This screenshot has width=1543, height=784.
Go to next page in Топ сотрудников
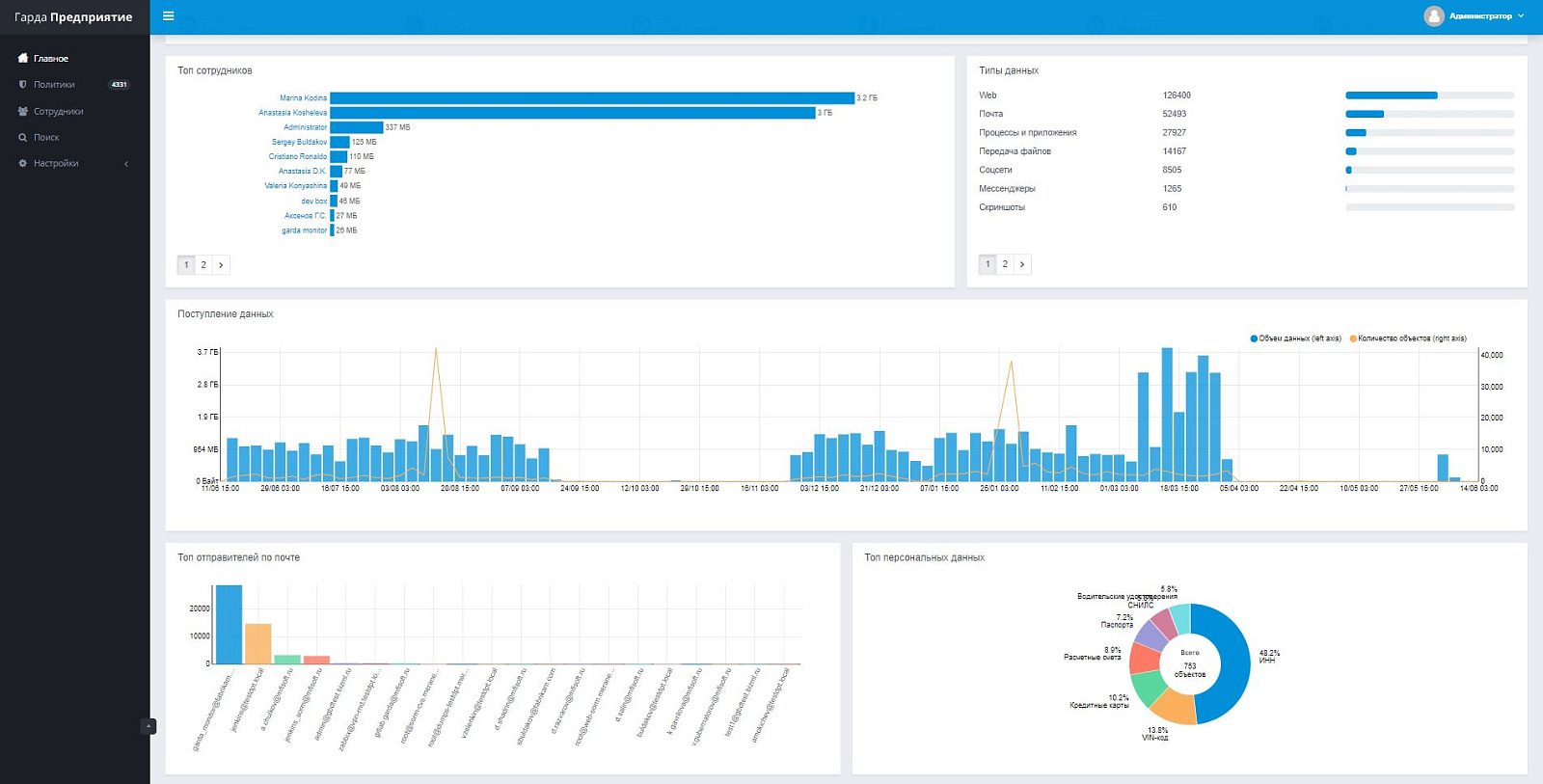[x=221, y=264]
